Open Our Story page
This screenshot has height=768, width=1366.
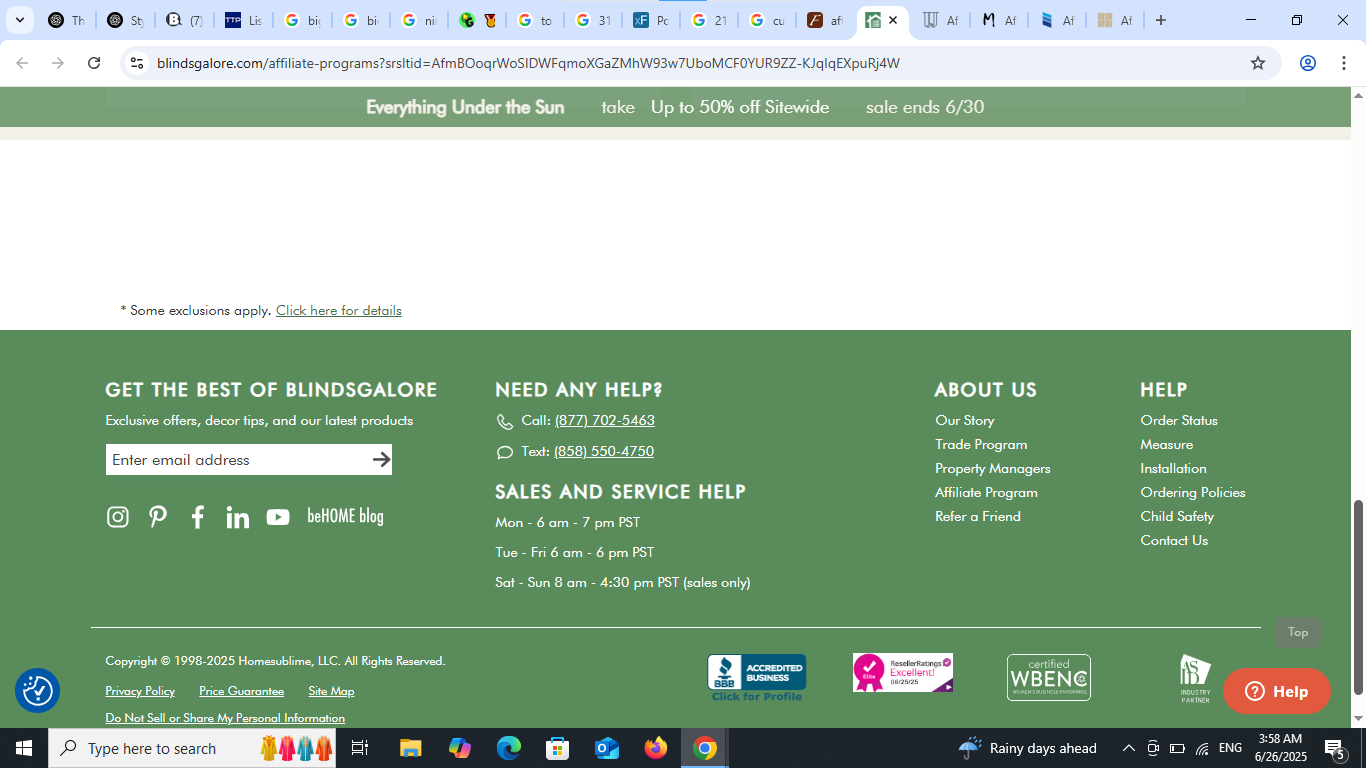click(x=965, y=421)
